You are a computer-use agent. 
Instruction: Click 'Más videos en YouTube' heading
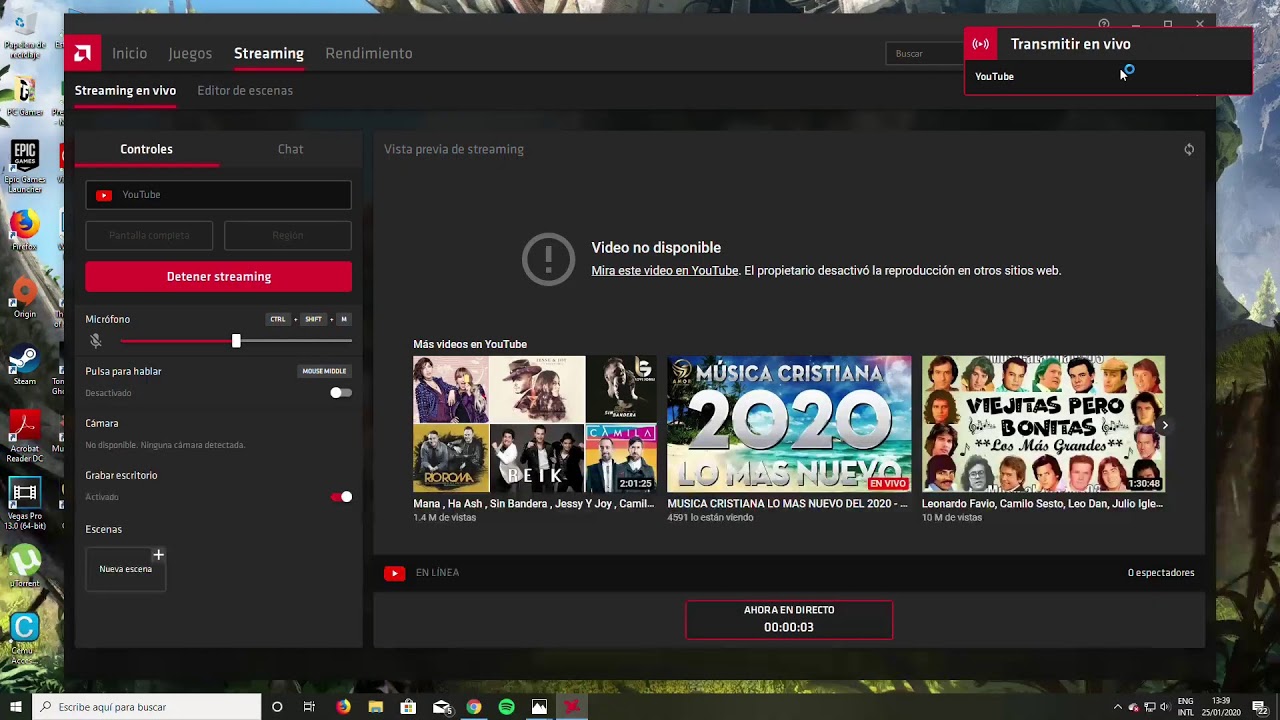(x=470, y=344)
